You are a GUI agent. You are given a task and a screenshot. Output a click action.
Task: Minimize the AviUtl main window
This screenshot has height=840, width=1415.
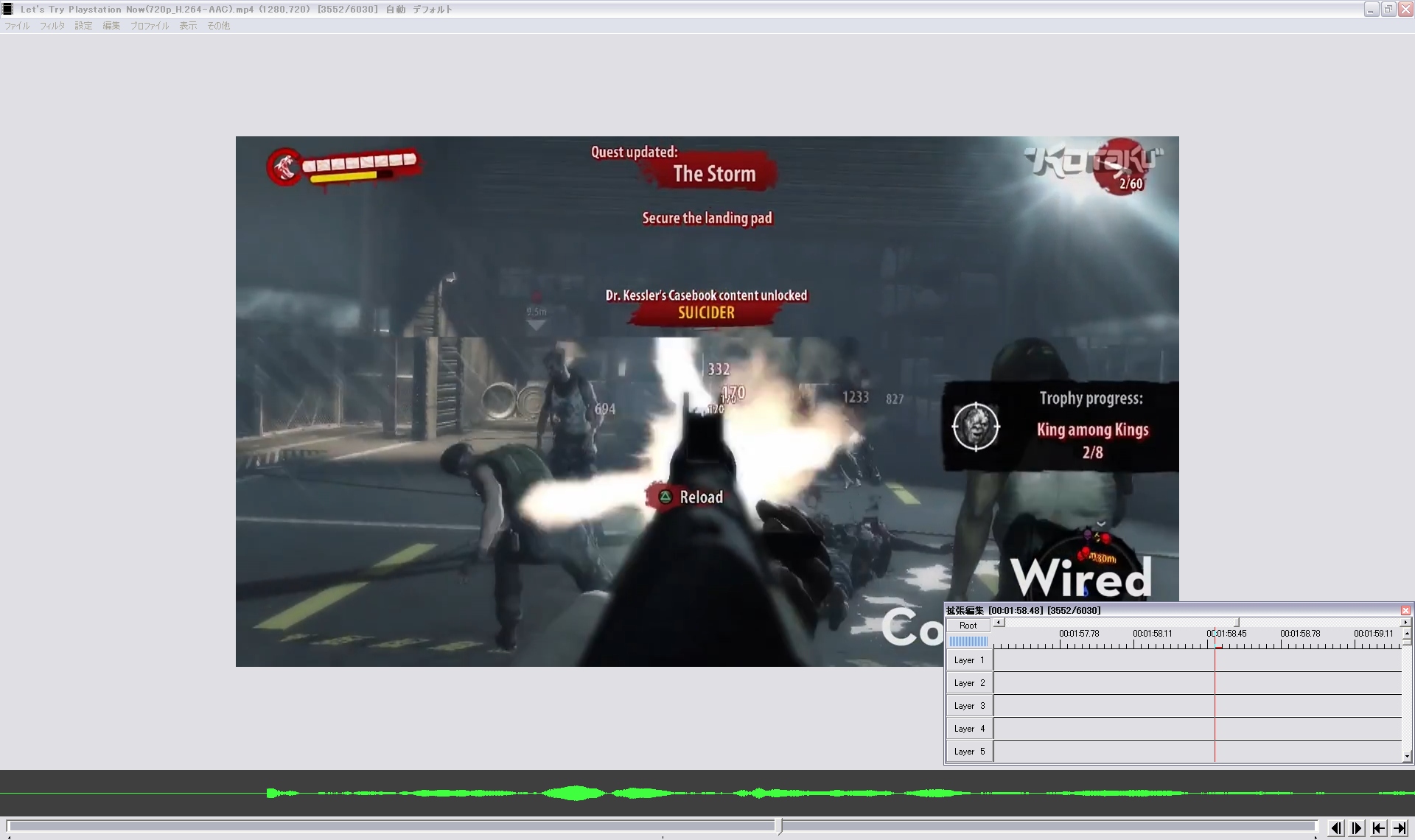(1371, 10)
